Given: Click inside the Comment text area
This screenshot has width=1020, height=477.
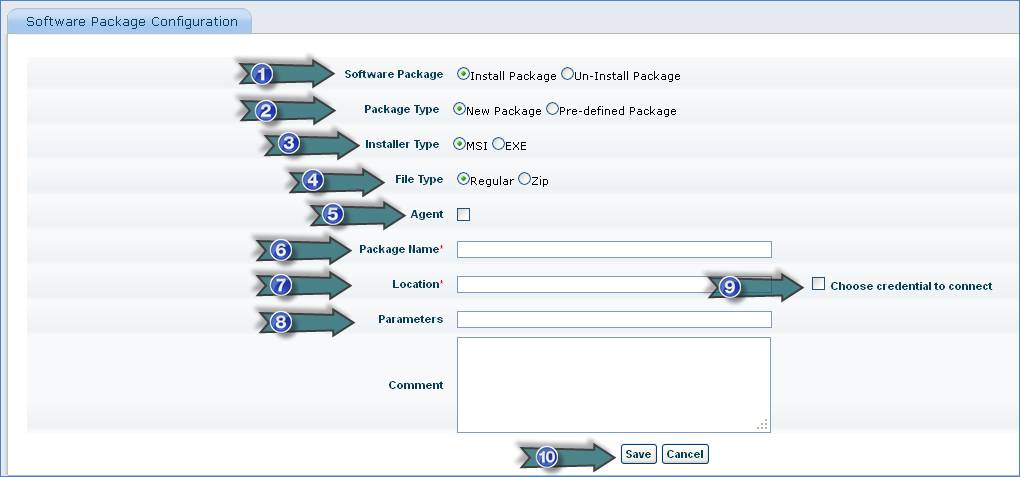Looking at the screenshot, I should pos(613,385).
